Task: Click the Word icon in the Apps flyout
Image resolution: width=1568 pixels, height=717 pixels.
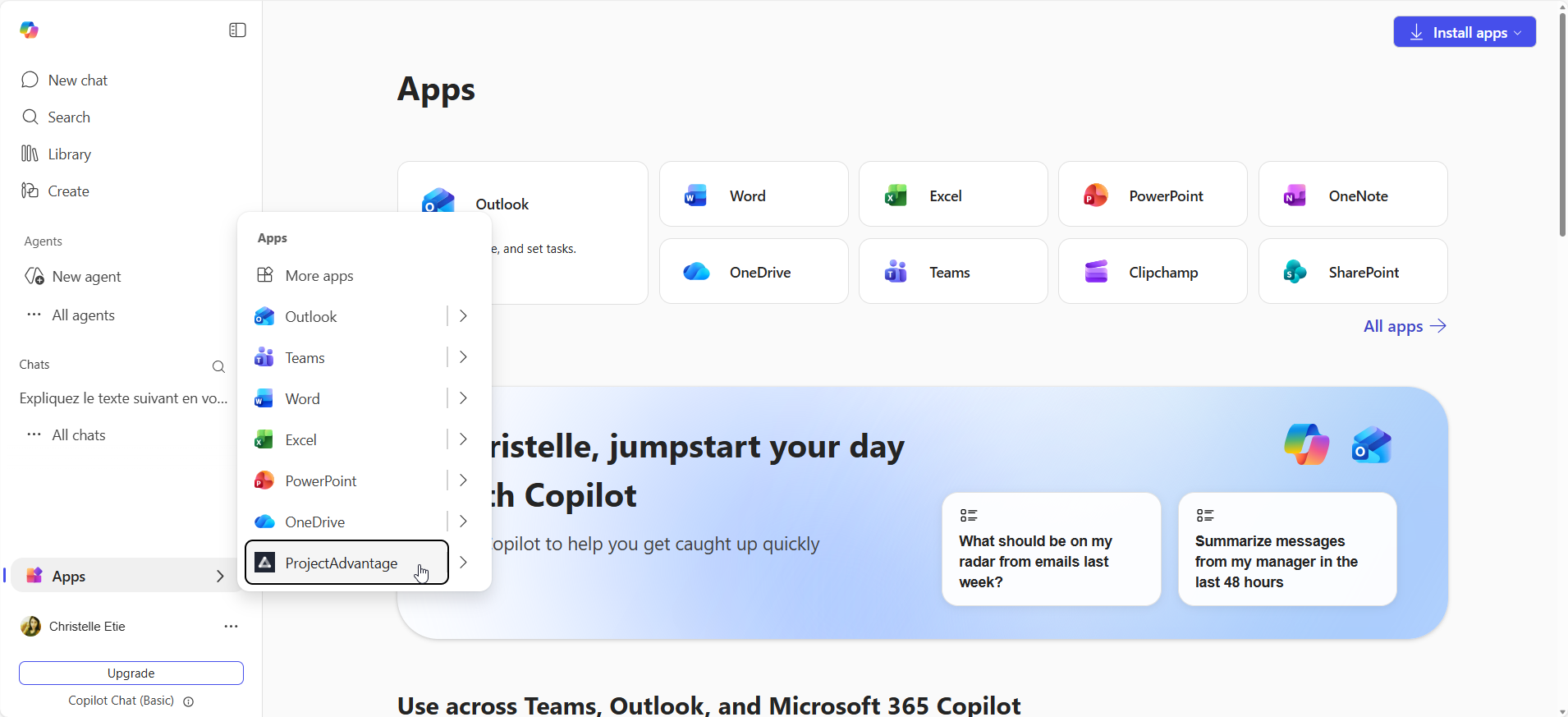Action: 264,398
